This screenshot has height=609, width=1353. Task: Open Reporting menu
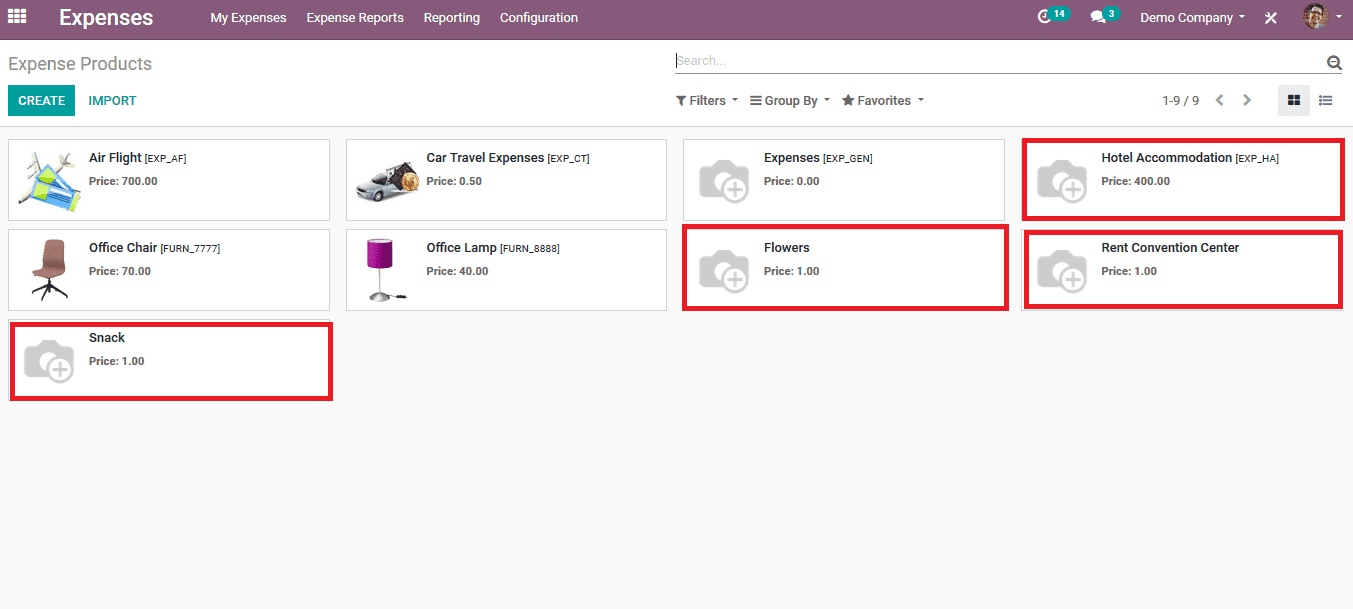[x=451, y=17]
